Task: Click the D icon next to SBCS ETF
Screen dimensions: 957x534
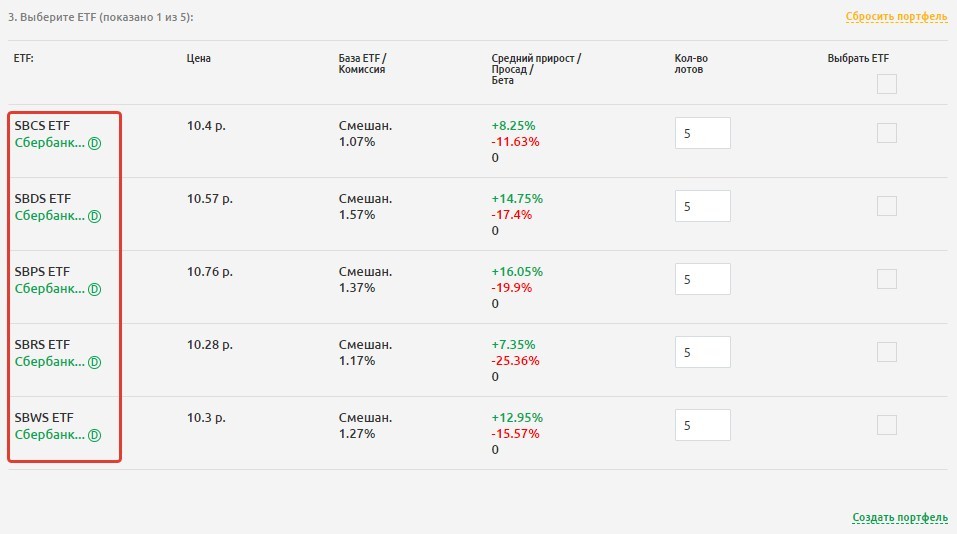Action: [95, 143]
